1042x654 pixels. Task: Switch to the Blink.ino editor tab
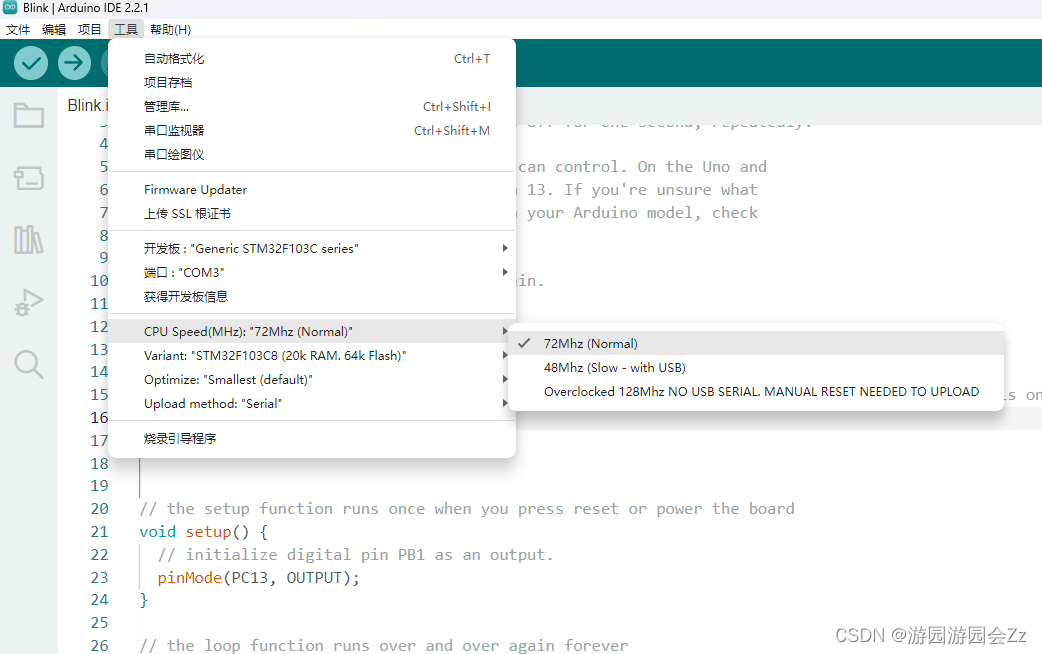(87, 106)
